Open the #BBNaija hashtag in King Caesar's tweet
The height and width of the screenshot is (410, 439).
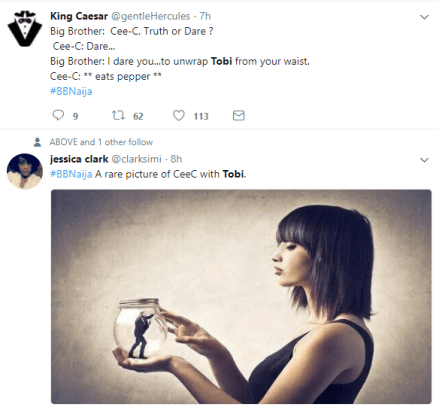[x=71, y=91]
